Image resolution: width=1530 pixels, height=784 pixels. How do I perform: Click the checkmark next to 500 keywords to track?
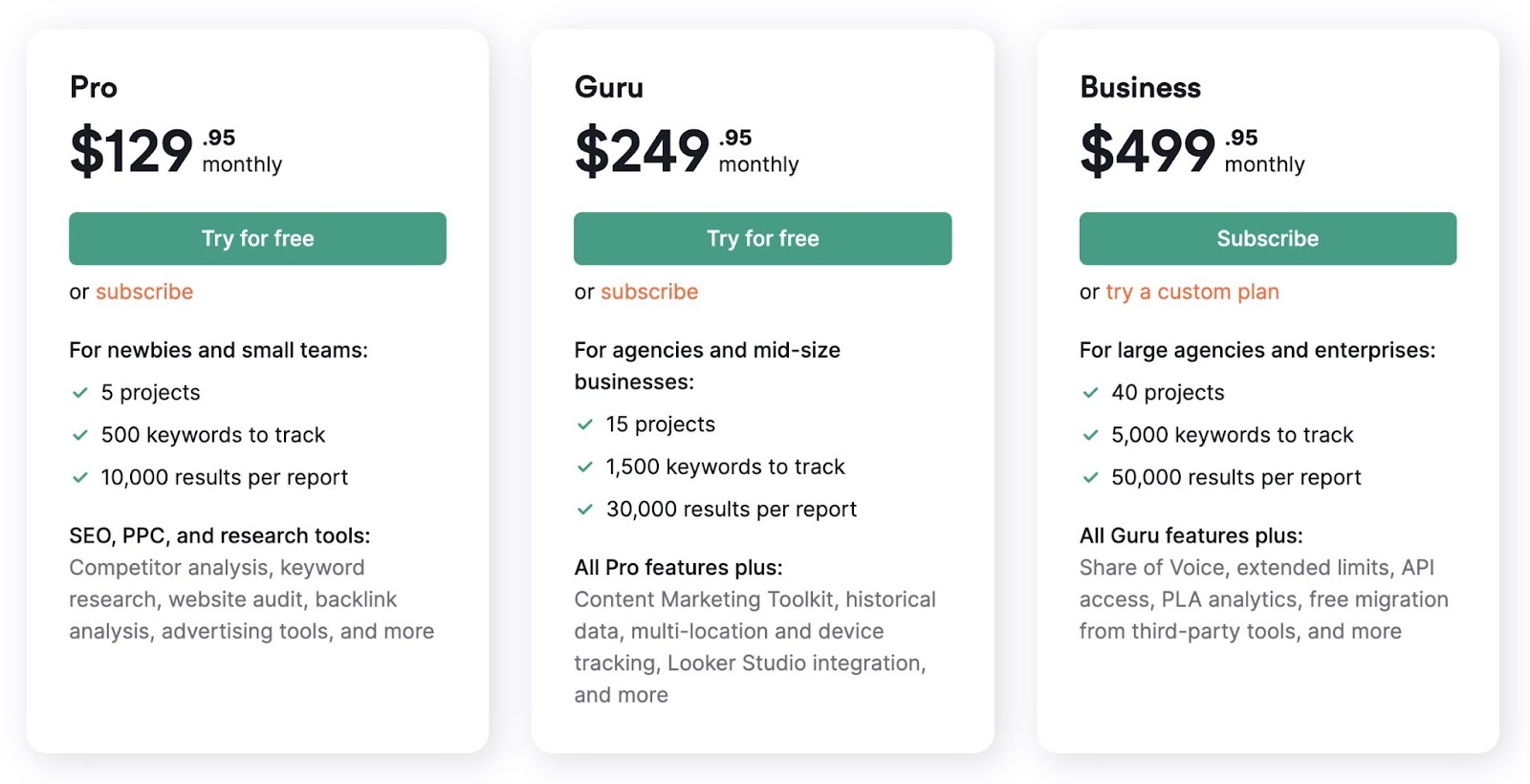(x=80, y=435)
